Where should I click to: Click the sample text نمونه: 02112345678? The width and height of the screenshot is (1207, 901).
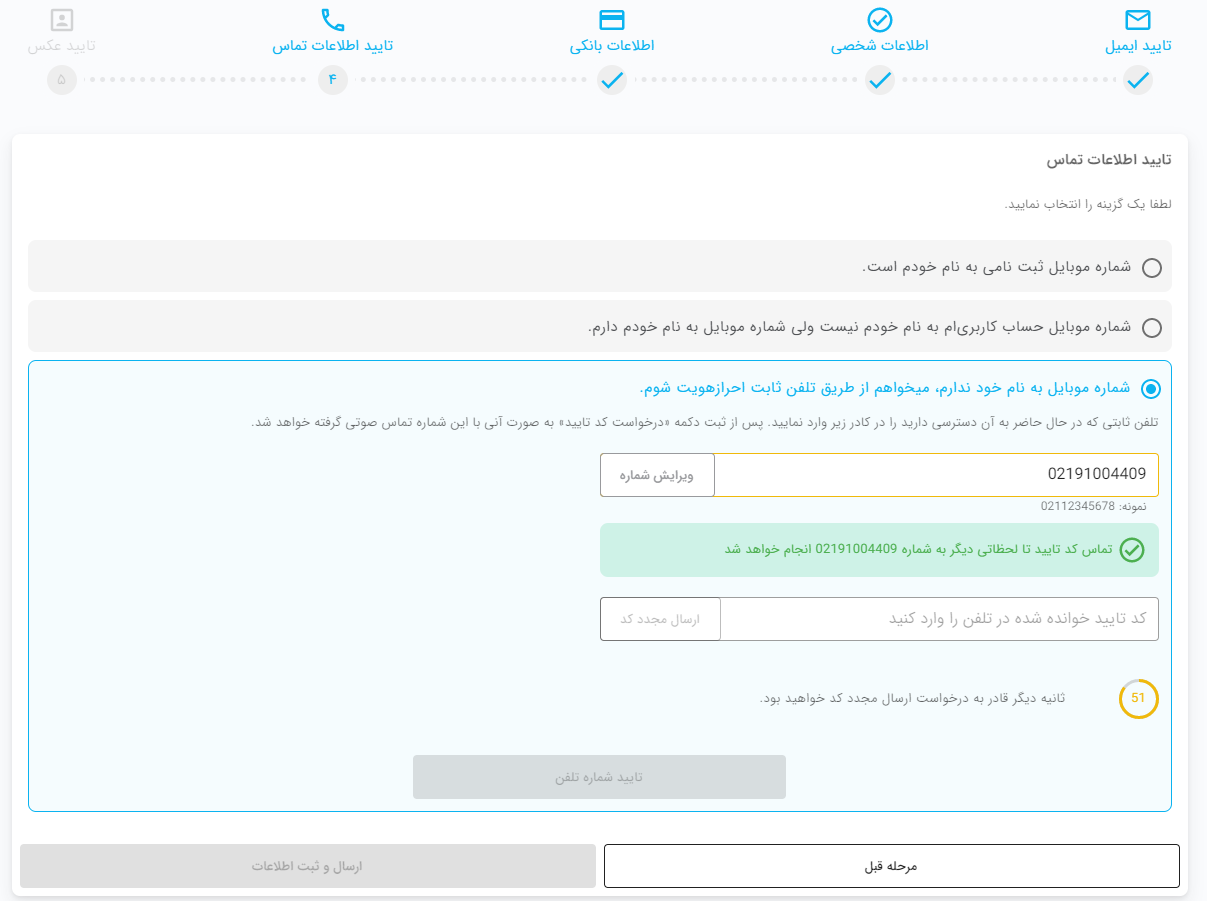(1093, 506)
